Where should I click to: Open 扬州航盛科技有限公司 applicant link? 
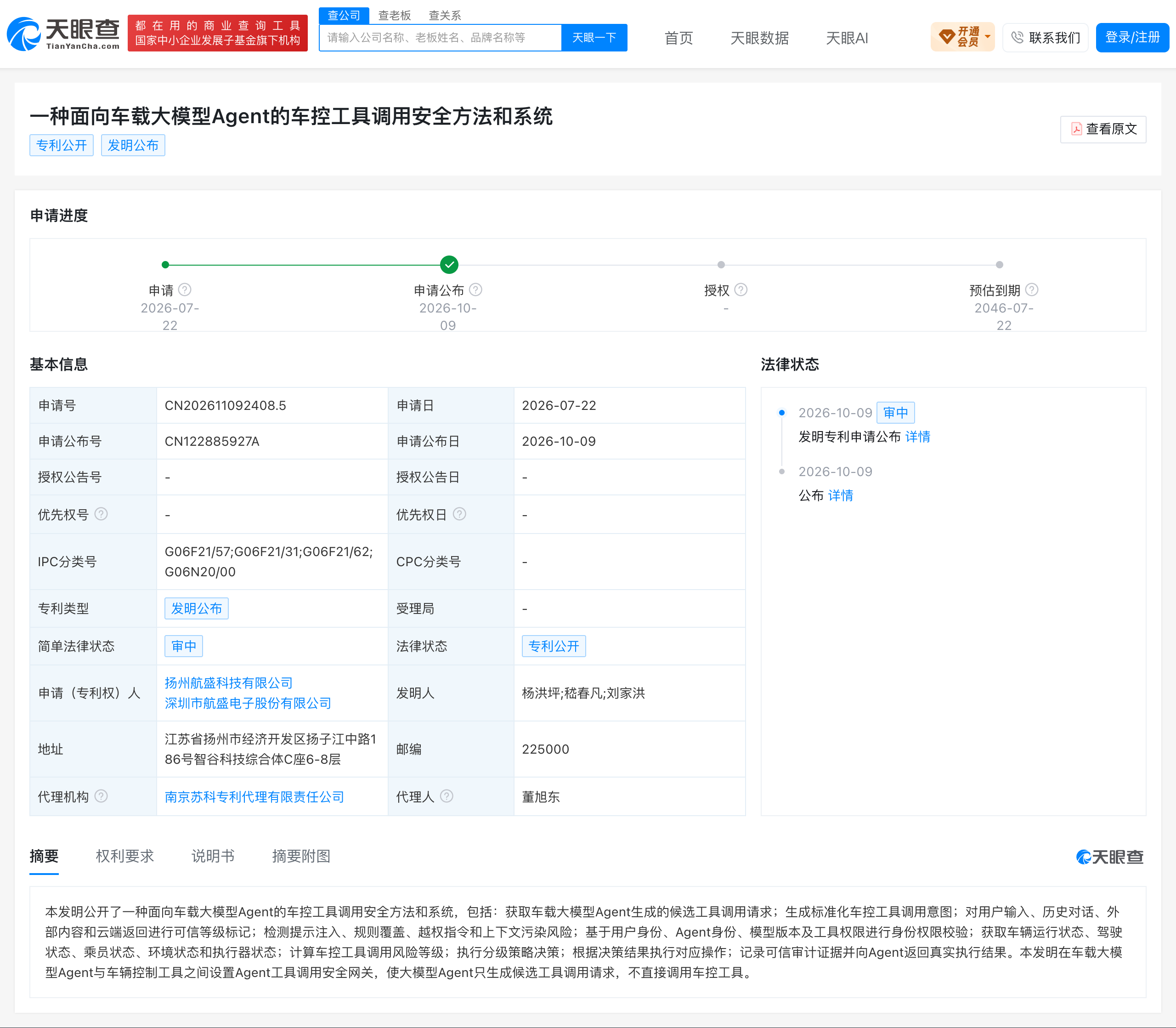(229, 683)
